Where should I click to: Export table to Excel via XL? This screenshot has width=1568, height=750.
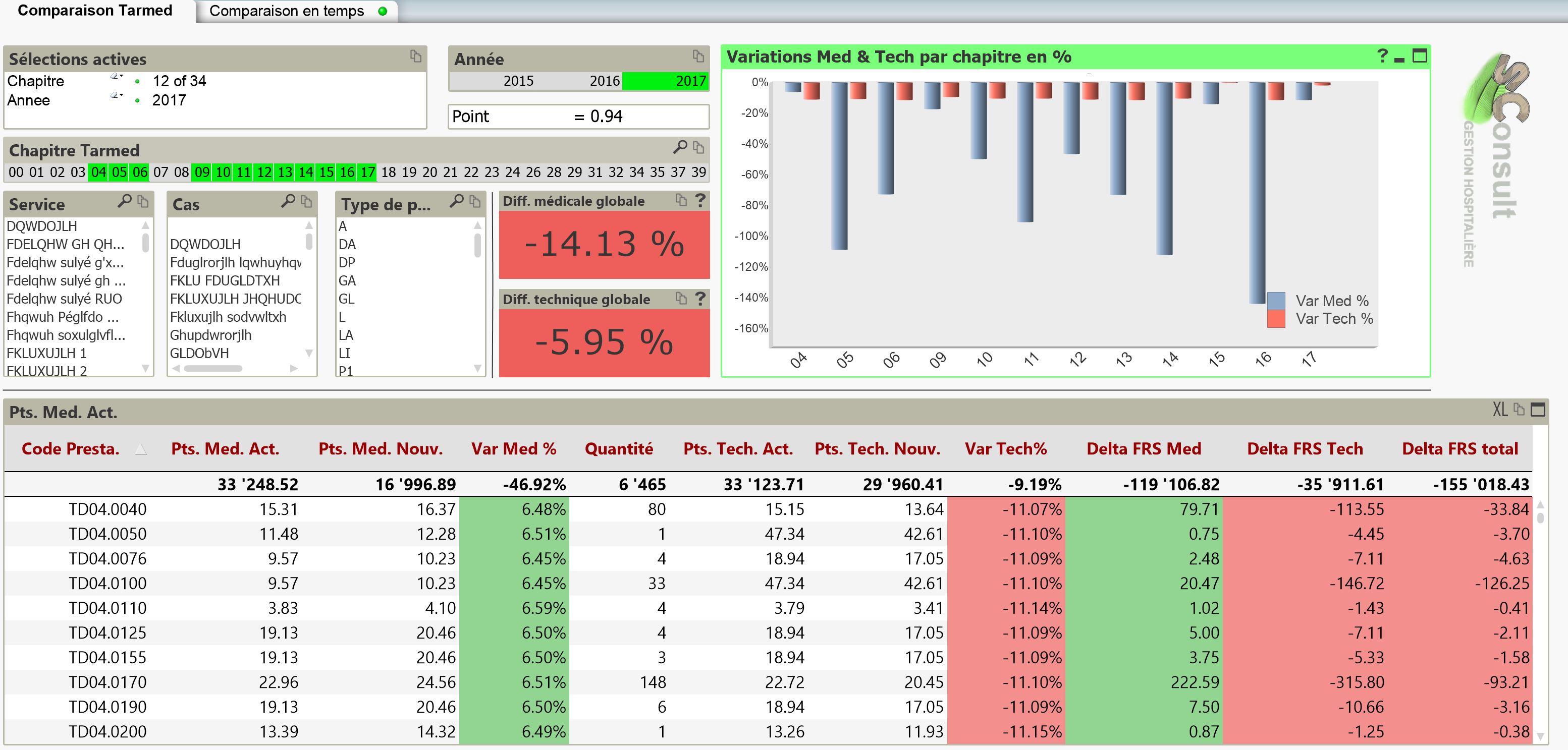click(1500, 410)
